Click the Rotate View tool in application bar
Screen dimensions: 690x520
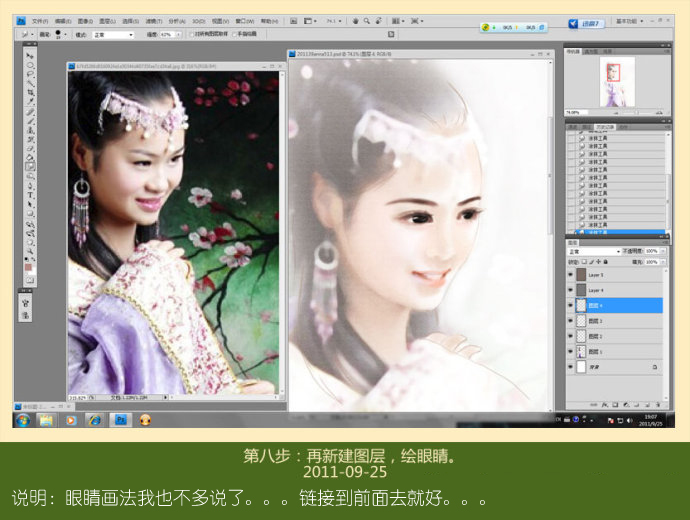378,21
